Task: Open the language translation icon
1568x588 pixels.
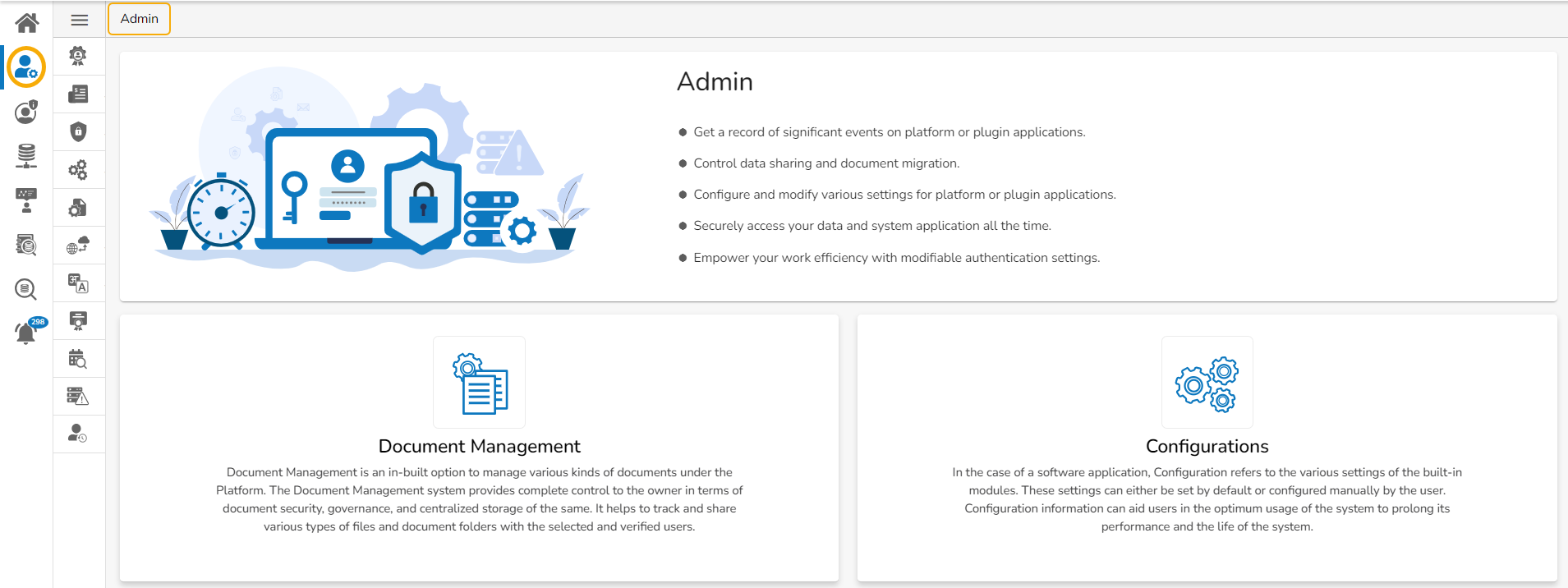Action: pyautogui.click(x=78, y=283)
